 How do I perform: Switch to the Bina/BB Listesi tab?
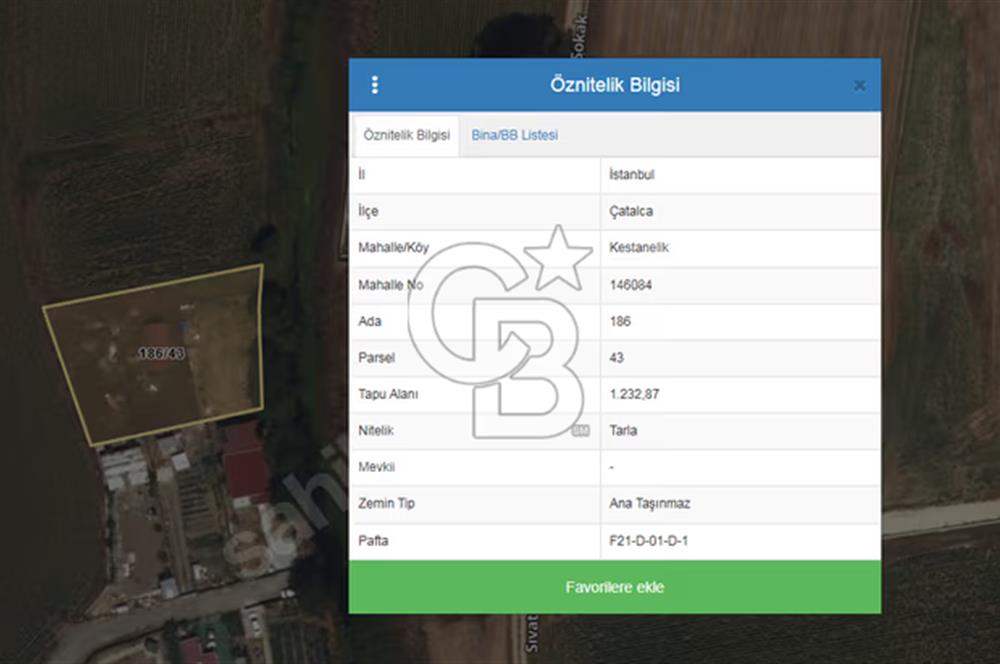515,135
